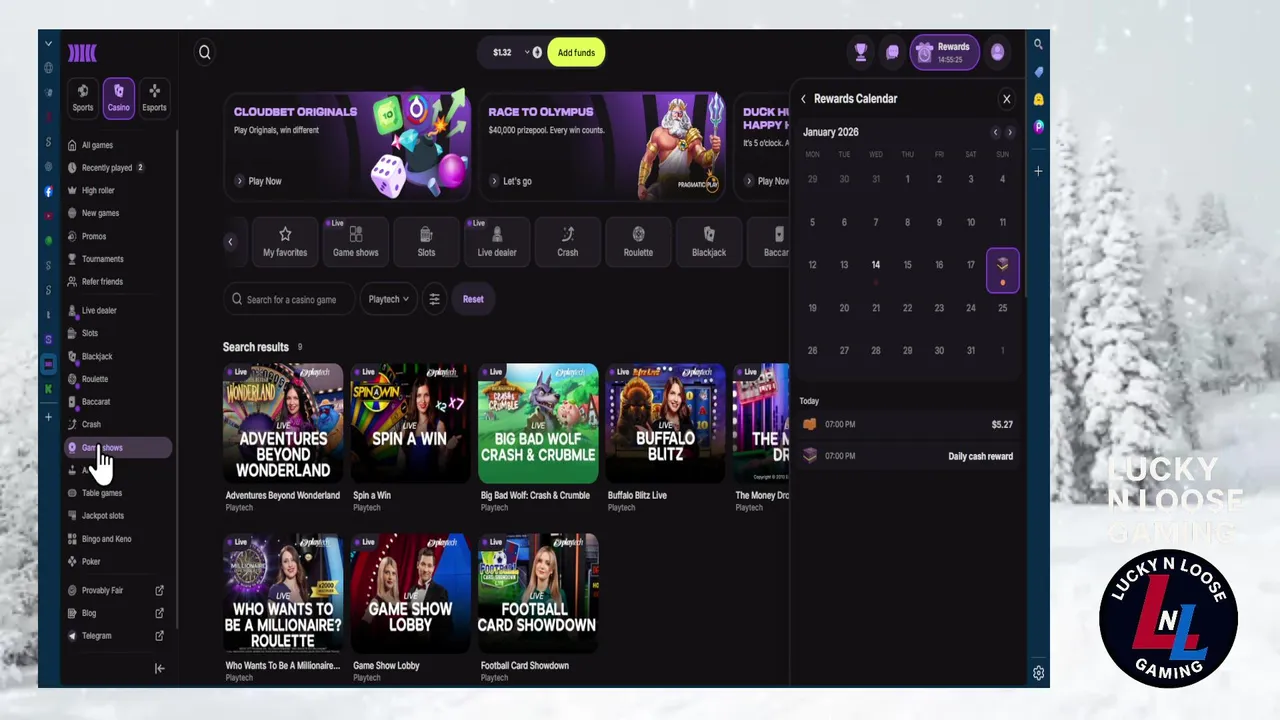This screenshot has height=720, width=1280.
Task: Click the Cloudbet logo
Action: [x=82, y=53]
